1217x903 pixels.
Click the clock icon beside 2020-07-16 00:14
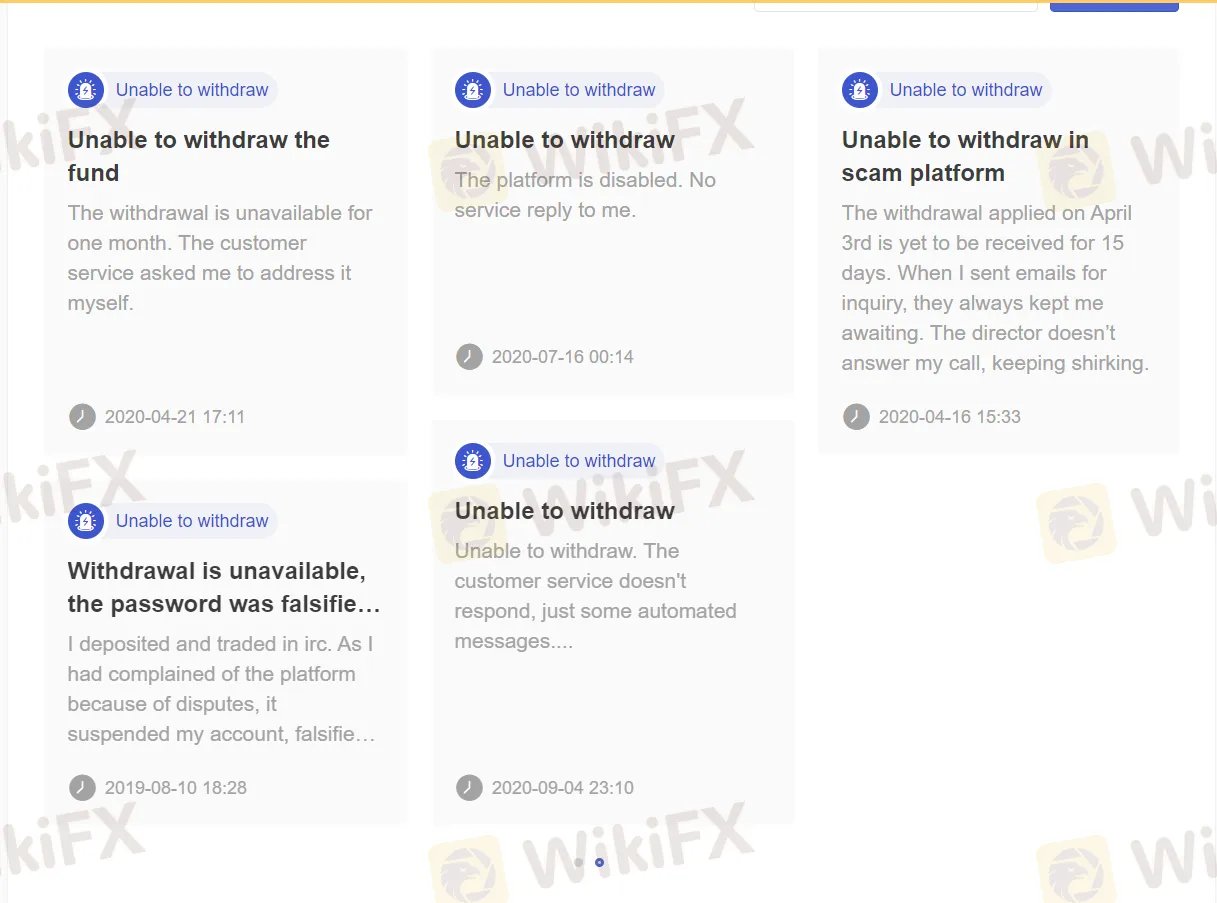469,356
